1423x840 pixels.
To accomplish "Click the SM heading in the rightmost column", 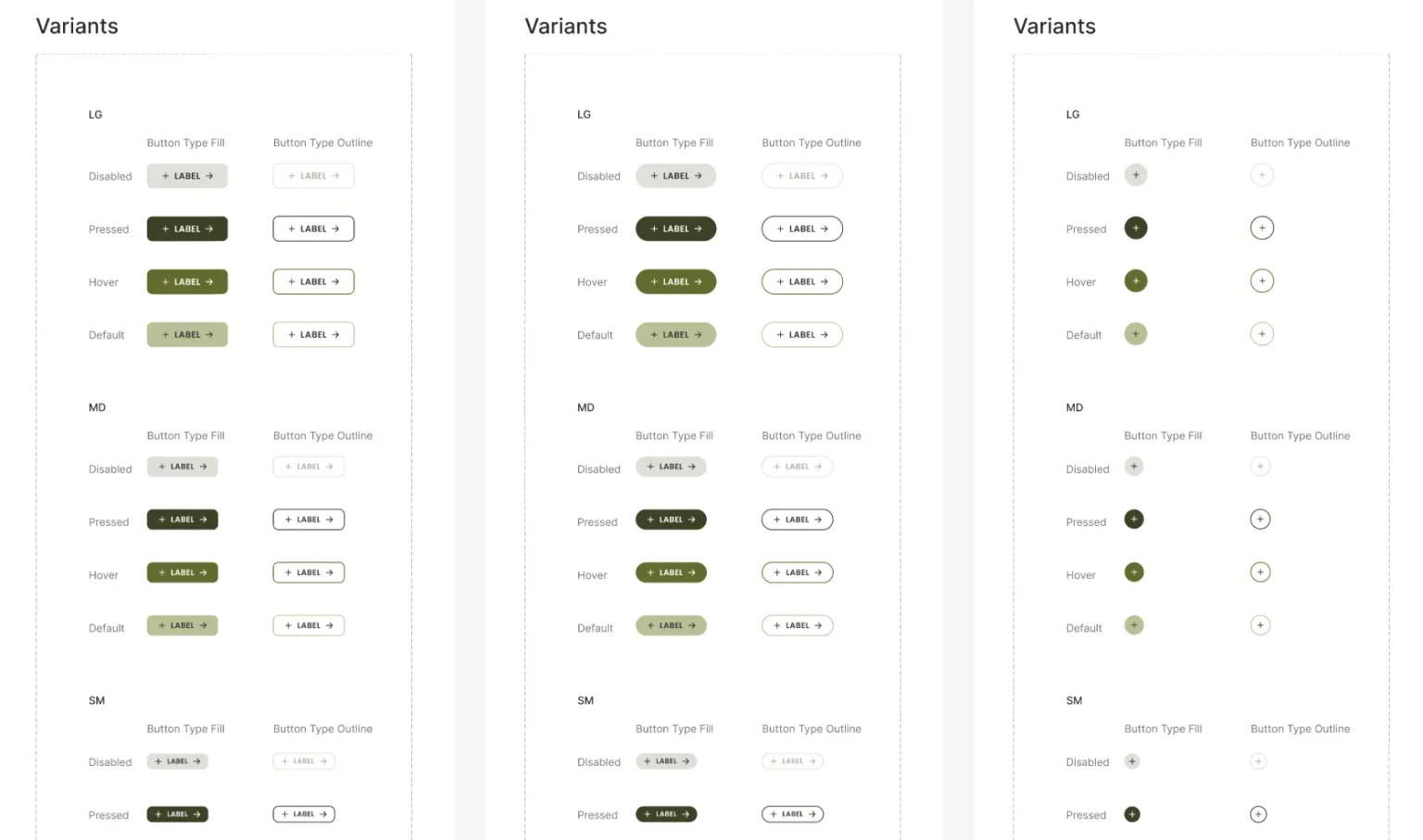I will click(x=1074, y=700).
